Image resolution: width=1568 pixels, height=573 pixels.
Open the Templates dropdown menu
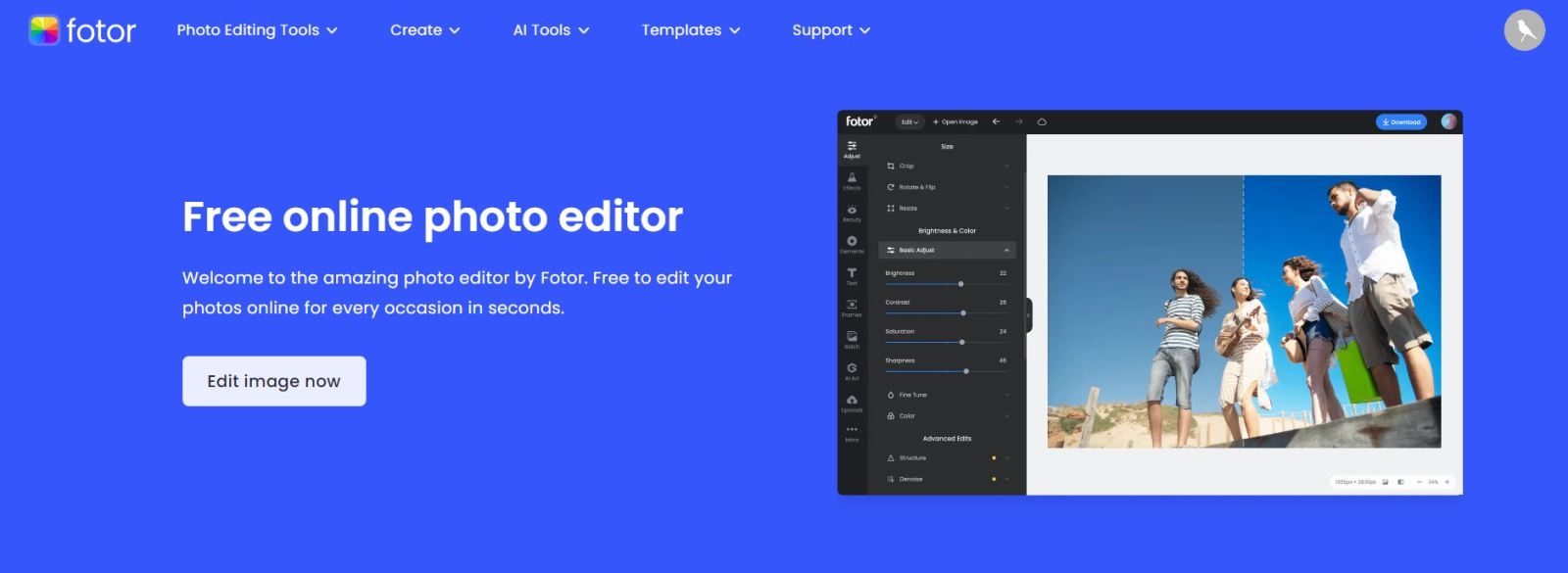point(690,30)
